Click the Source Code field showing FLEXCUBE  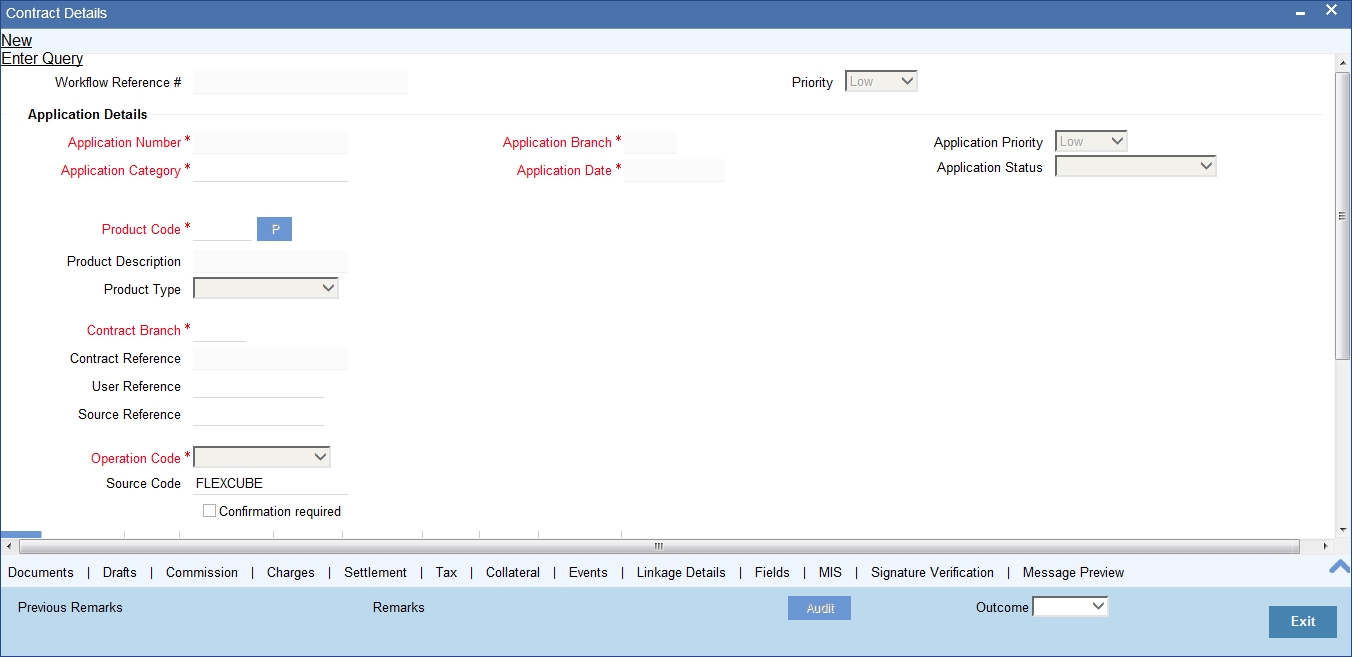pyautogui.click(x=270, y=483)
